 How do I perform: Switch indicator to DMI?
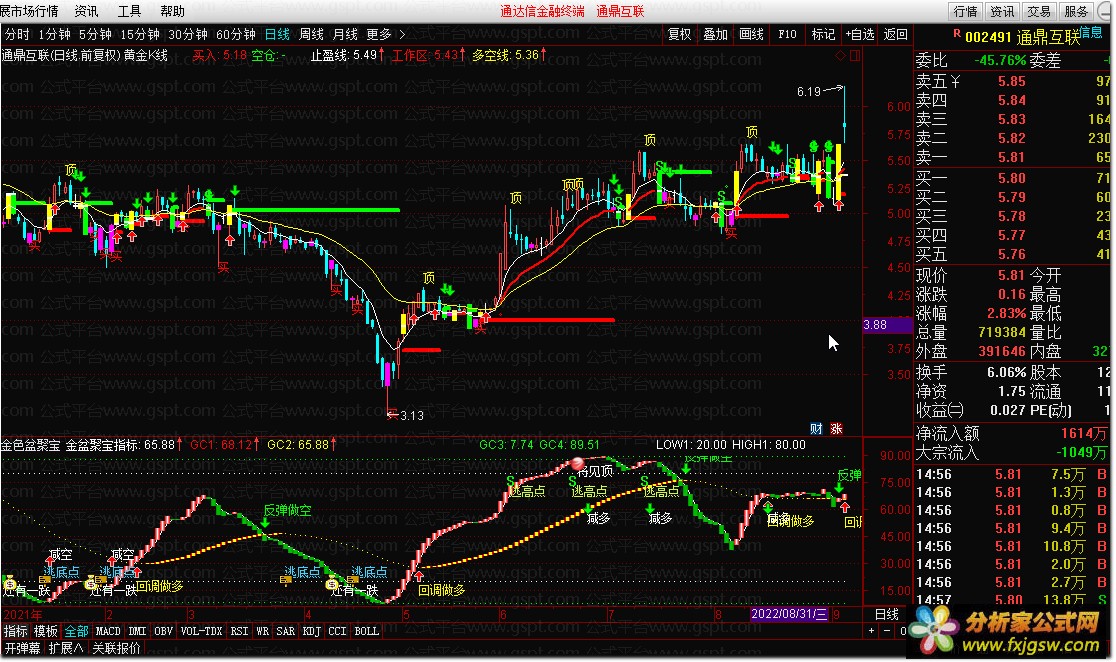point(137,631)
